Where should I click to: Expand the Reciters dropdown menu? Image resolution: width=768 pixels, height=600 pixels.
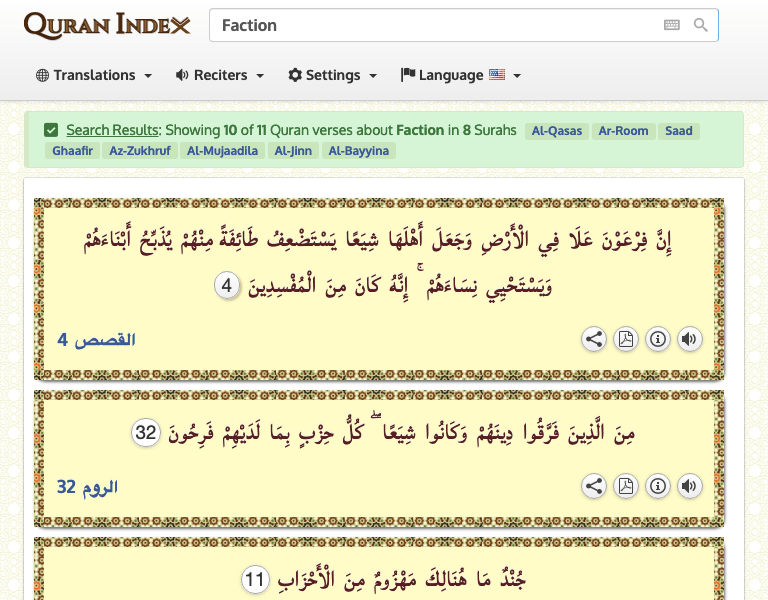coord(219,75)
